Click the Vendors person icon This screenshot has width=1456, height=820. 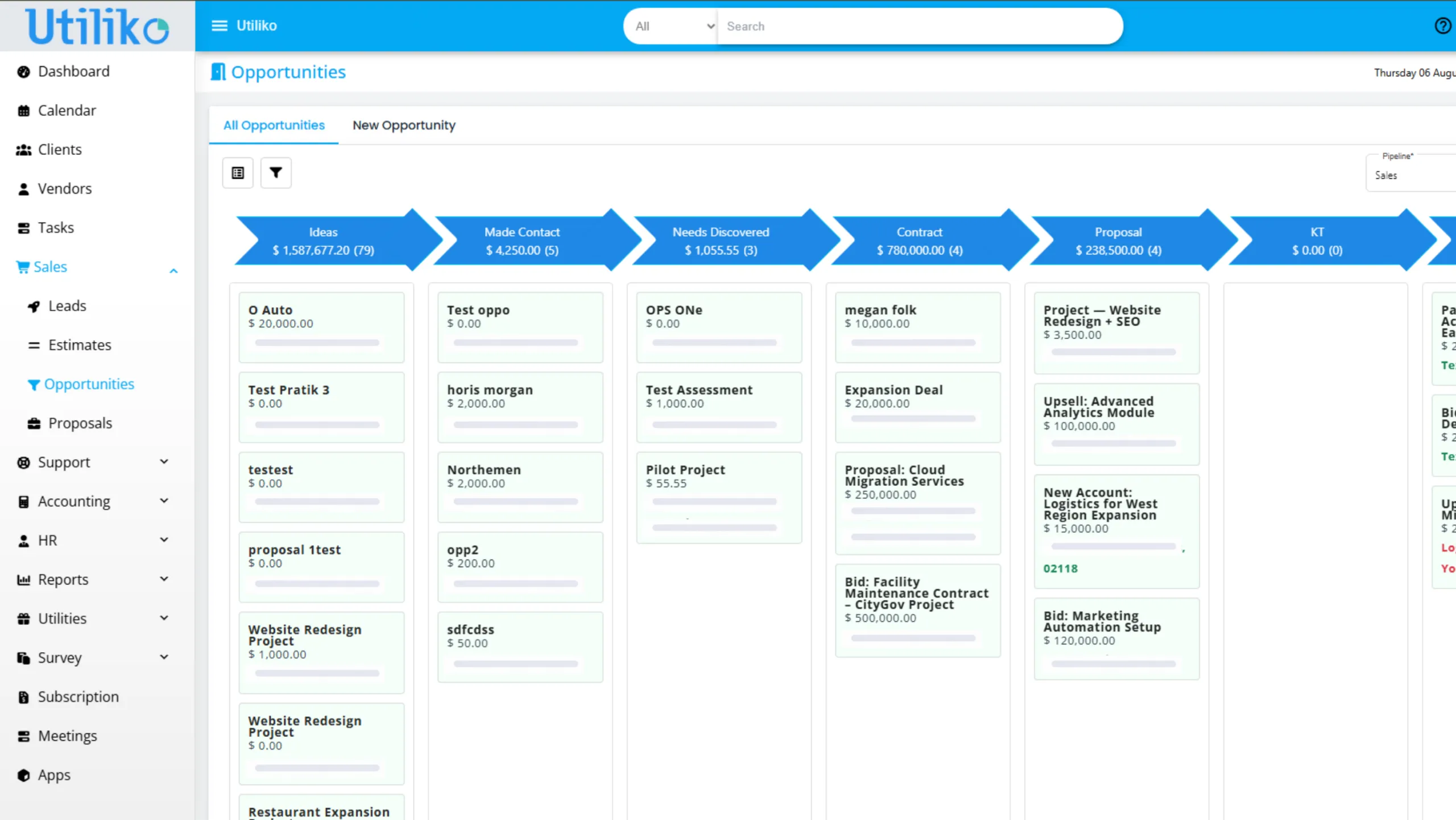[x=23, y=189]
